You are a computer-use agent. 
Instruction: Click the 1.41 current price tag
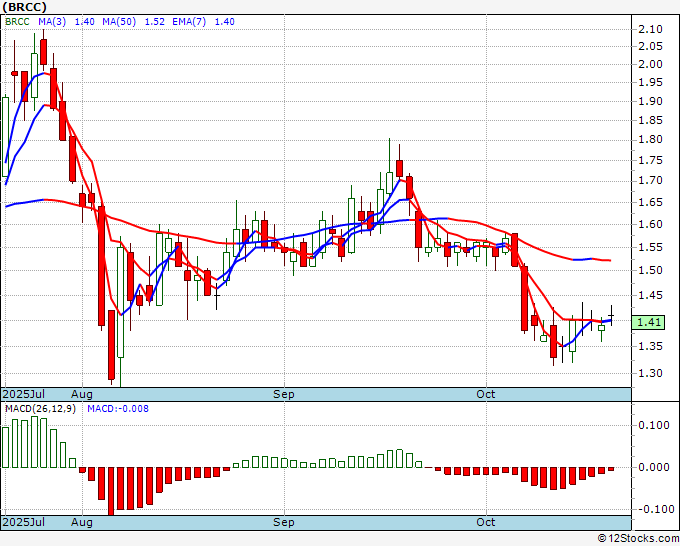650,322
